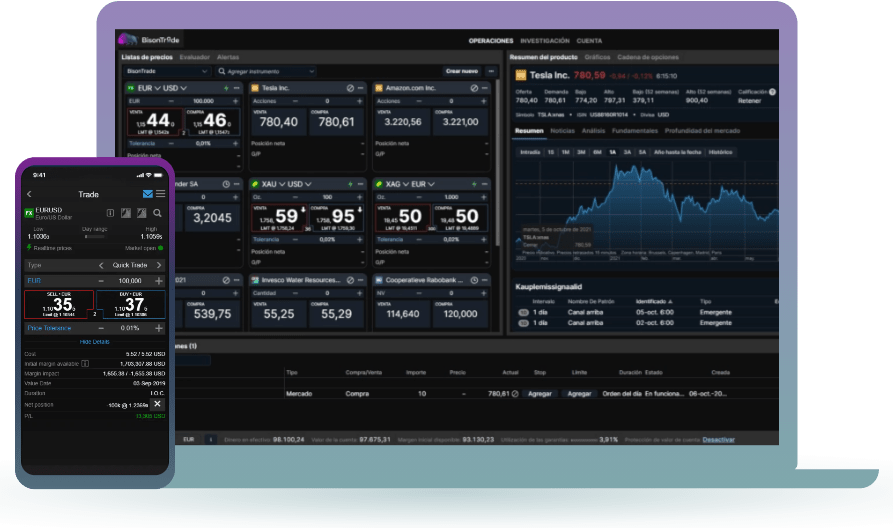
Task: Click the X close icon next to Net position
Action: 157,402
